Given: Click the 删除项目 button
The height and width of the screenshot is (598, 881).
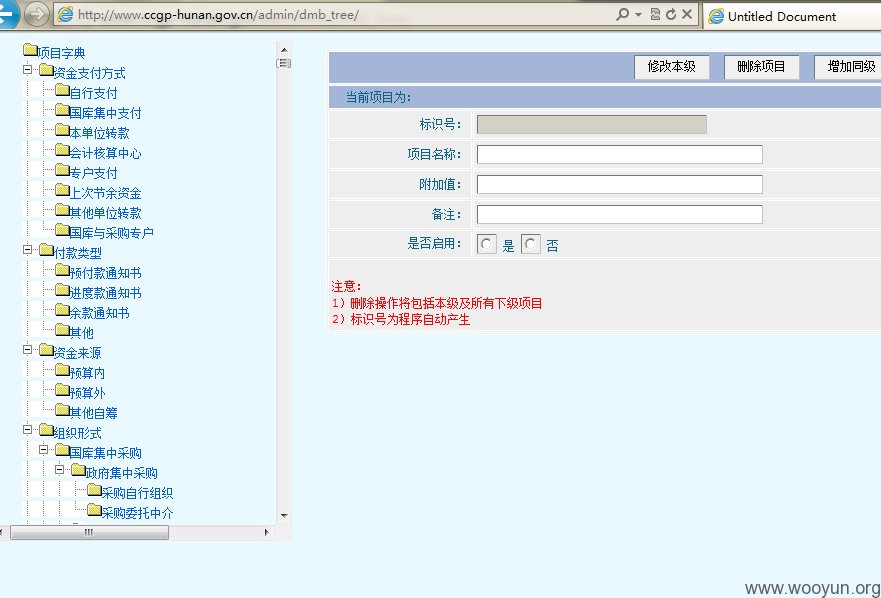Looking at the screenshot, I should pos(761,67).
